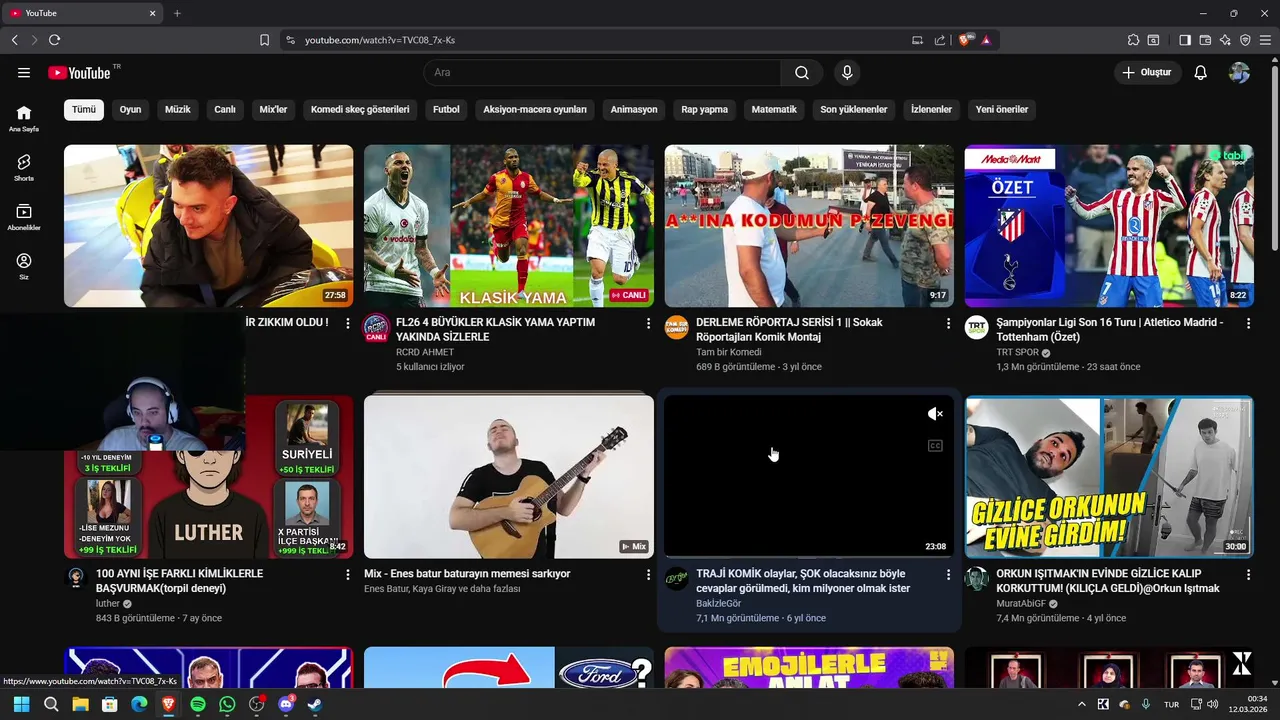Open the Tam bir Komedi channel link
1280x720 pixels.
pyautogui.click(x=729, y=352)
